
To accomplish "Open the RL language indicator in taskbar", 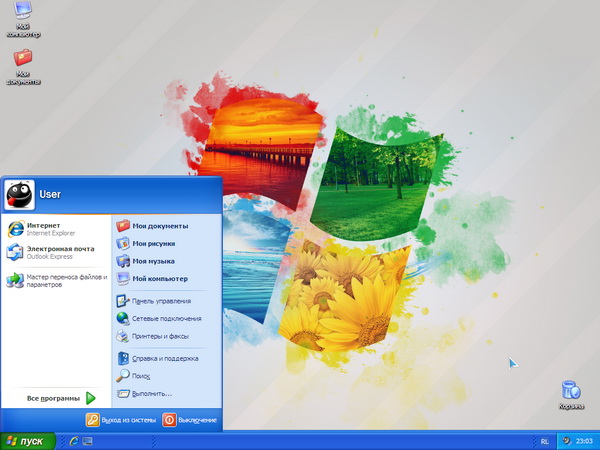I will point(544,441).
